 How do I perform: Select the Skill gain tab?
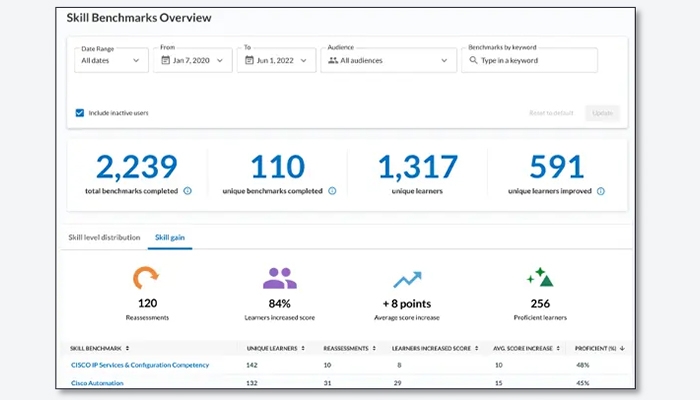point(170,237)
